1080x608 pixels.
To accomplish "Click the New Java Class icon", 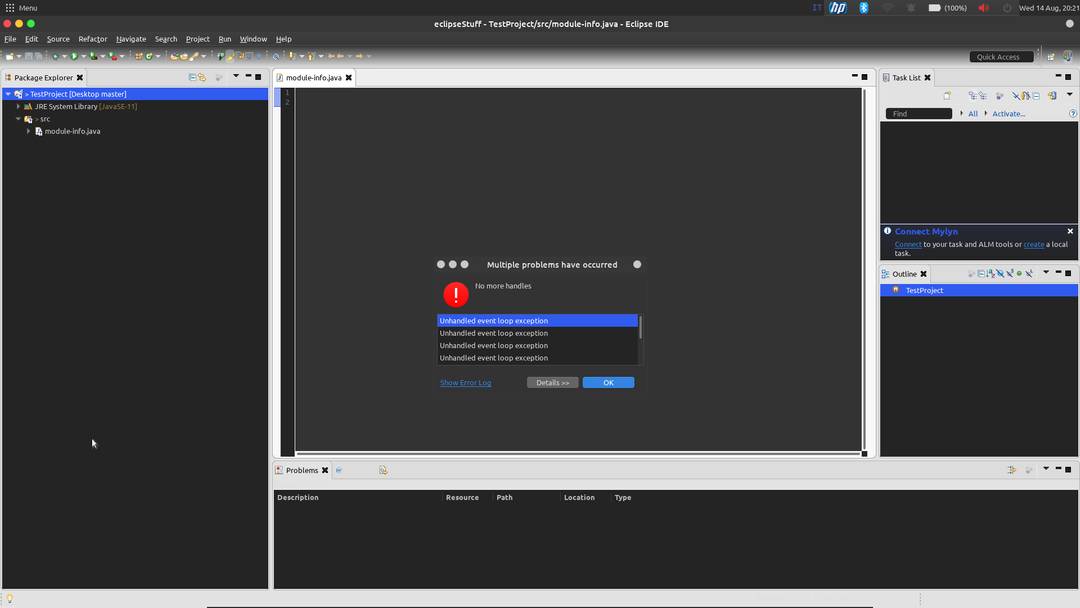I will tap(149, 56).
